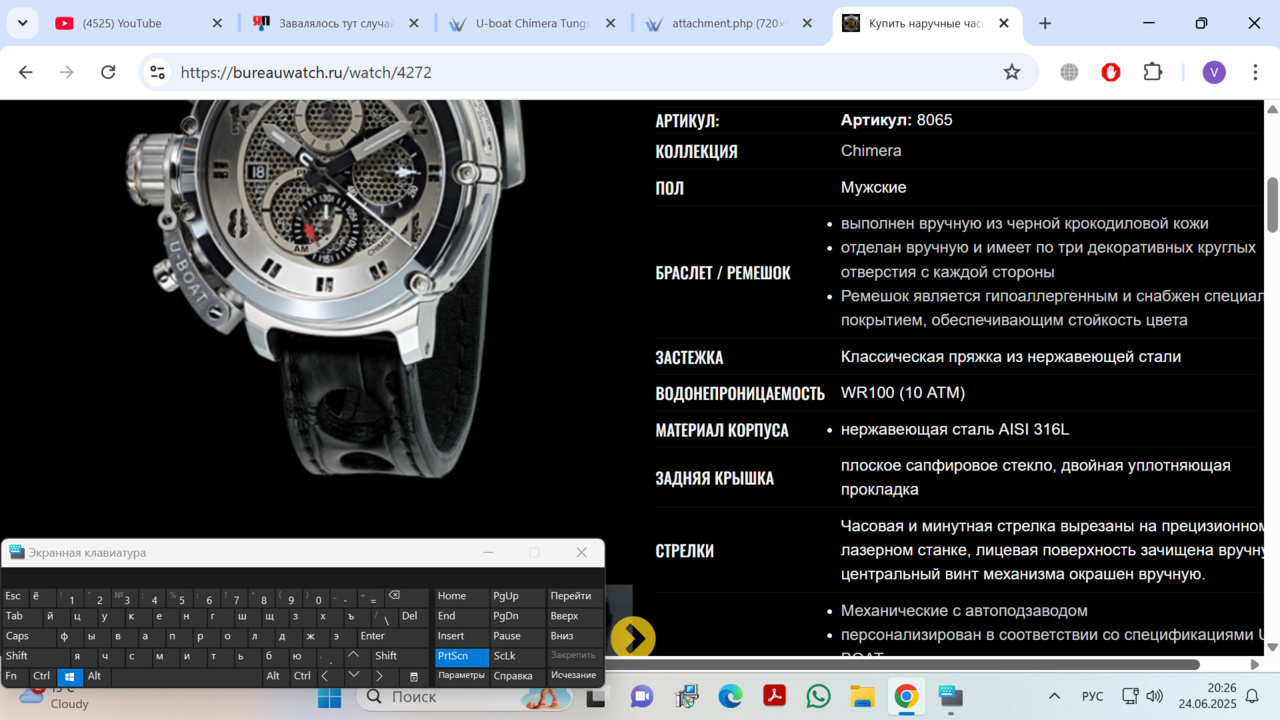Image resolution: width=1280 pixels, height=720 pixels.
Task: Click the Windows logo key on keyboard
Action: click(70, 676)
